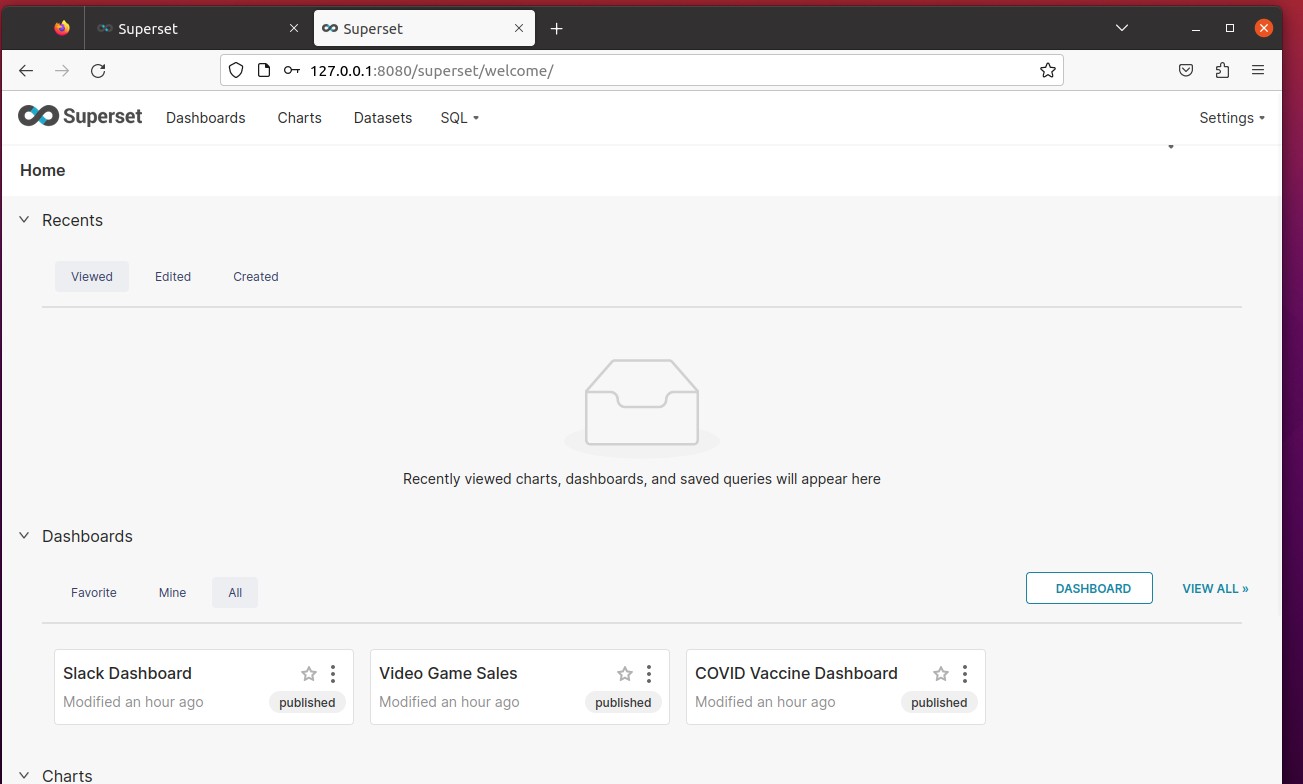1303x784 pixels.
Task: Open Video Game Sales three-dot menu
Action: click(649, 674)
